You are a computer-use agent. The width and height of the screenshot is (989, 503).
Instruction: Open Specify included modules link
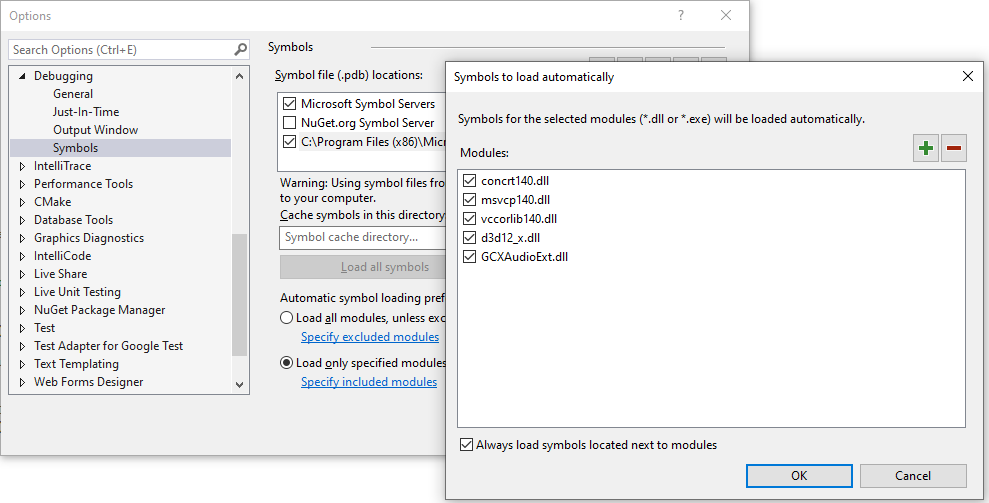coord(368,381)
